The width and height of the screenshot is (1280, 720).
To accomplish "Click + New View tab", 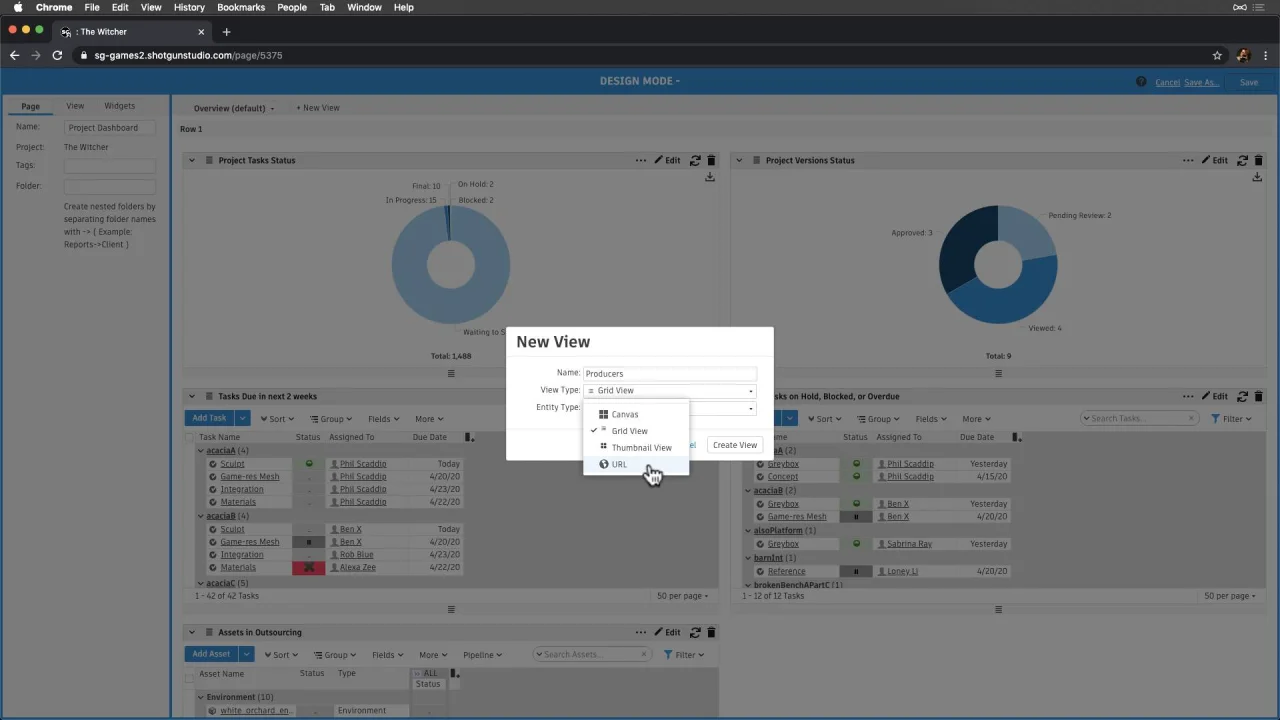I will [318, 108].
